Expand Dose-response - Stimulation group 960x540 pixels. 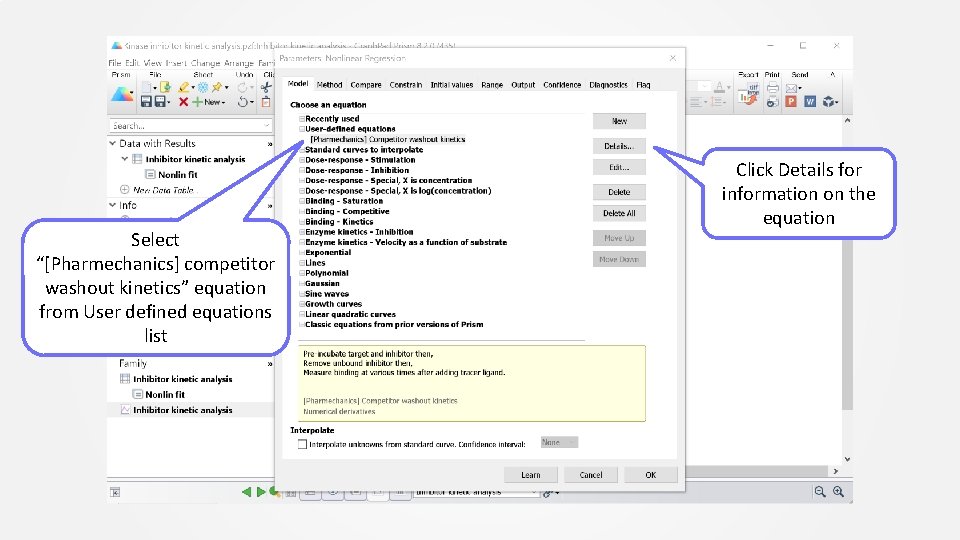[302, 160]
